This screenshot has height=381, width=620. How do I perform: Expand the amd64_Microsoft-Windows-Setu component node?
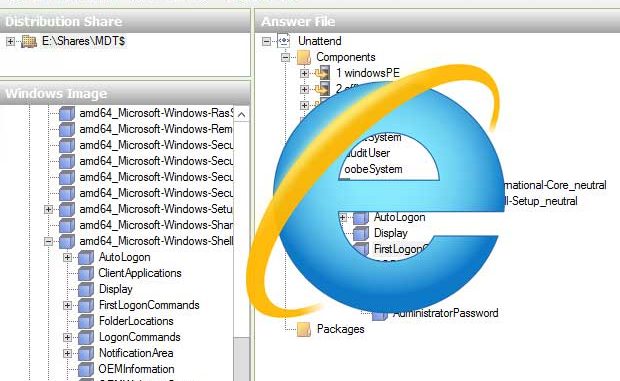[48, 209]
